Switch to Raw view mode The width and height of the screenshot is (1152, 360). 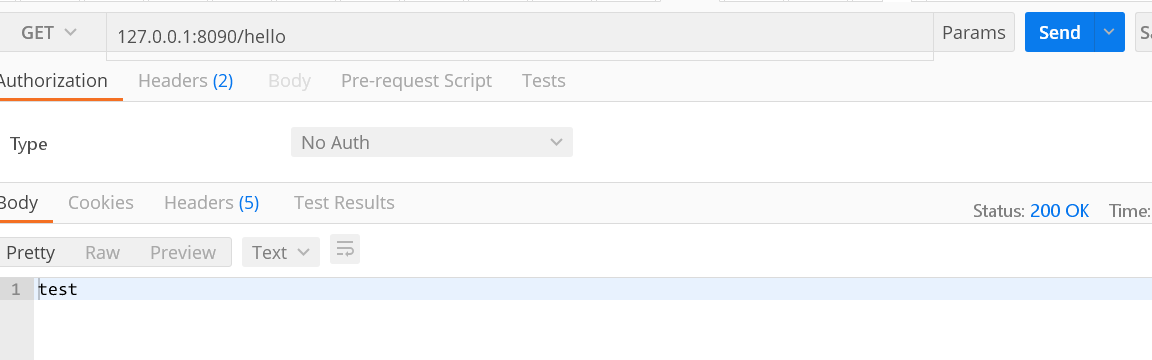[102, 253]
